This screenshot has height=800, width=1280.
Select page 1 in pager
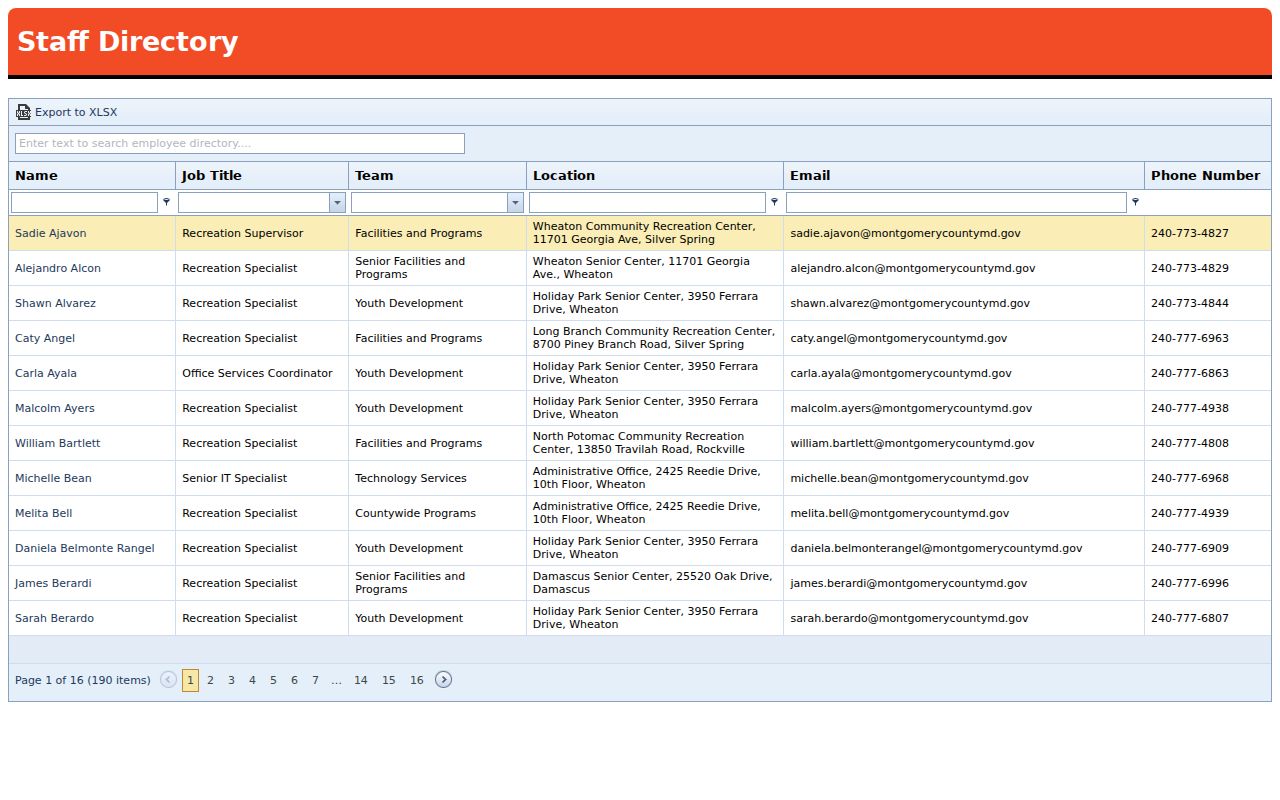[190, 680]
